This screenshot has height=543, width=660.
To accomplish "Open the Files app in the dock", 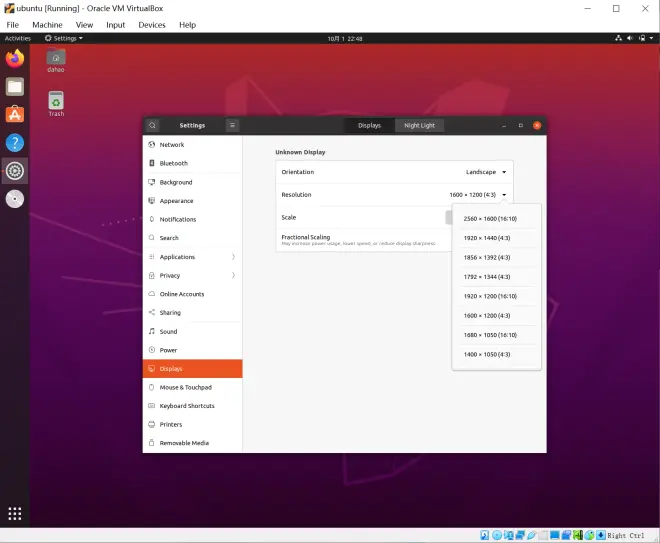I will pyautogui.click(x=15, y=87).
